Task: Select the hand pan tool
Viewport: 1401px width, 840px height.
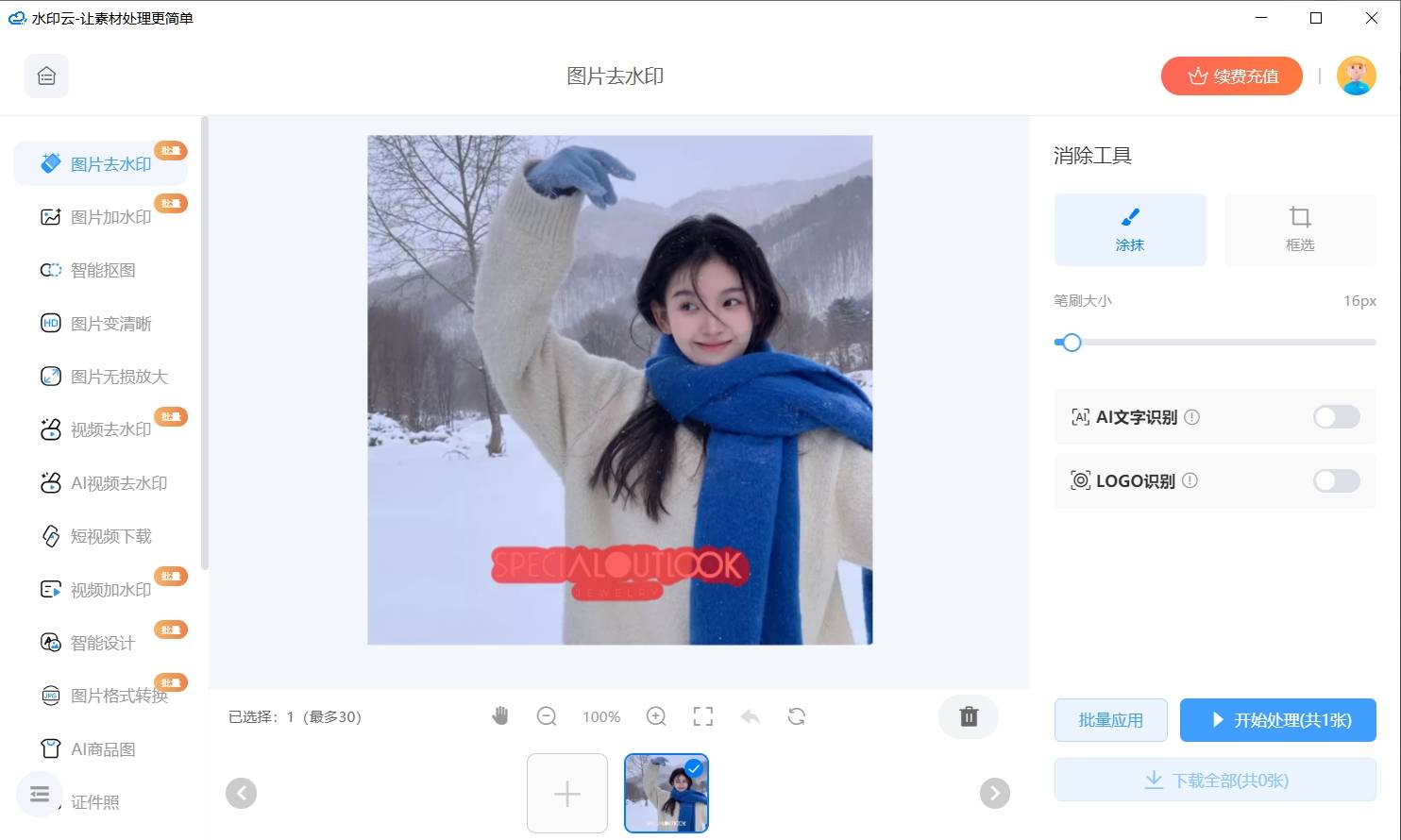Action: 500,716
